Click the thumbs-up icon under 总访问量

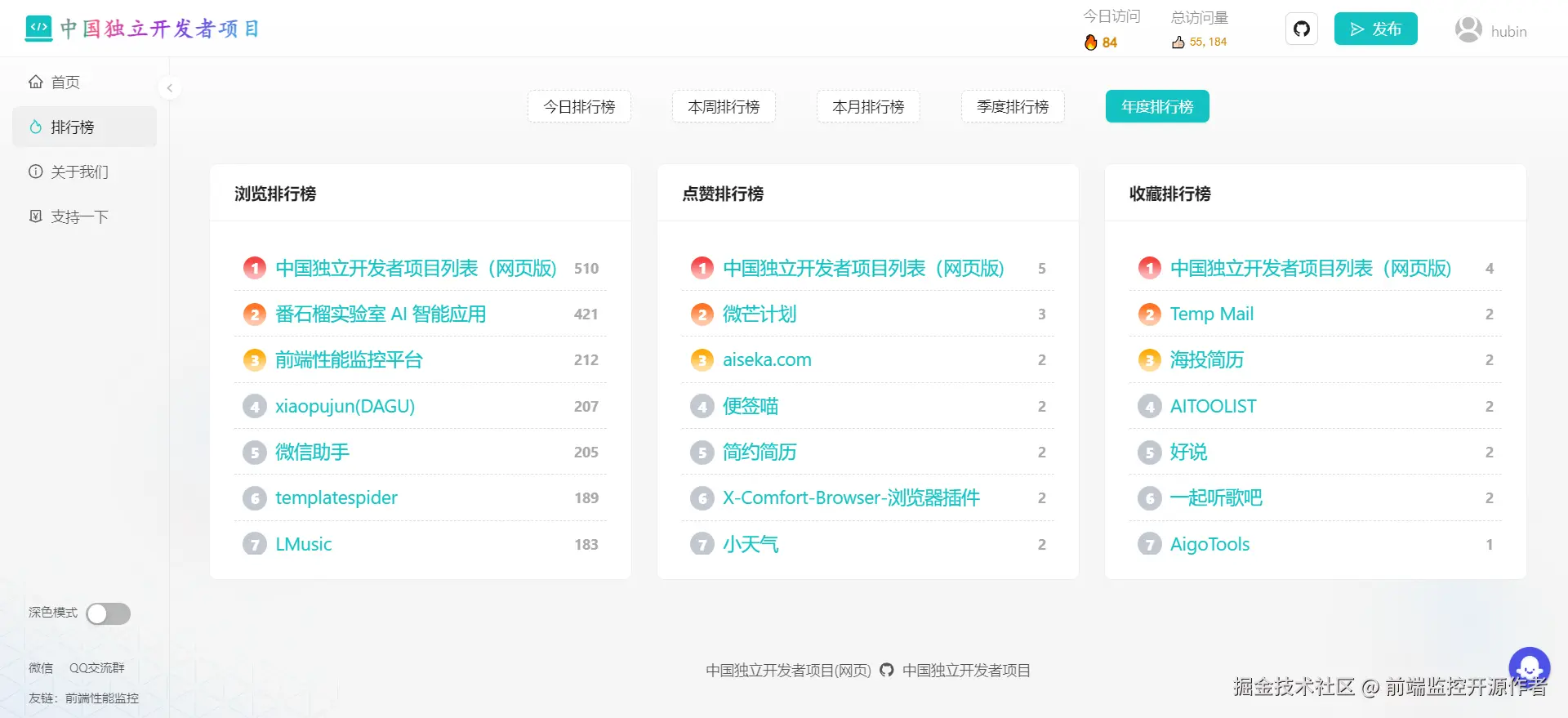tap(1178, 42)
